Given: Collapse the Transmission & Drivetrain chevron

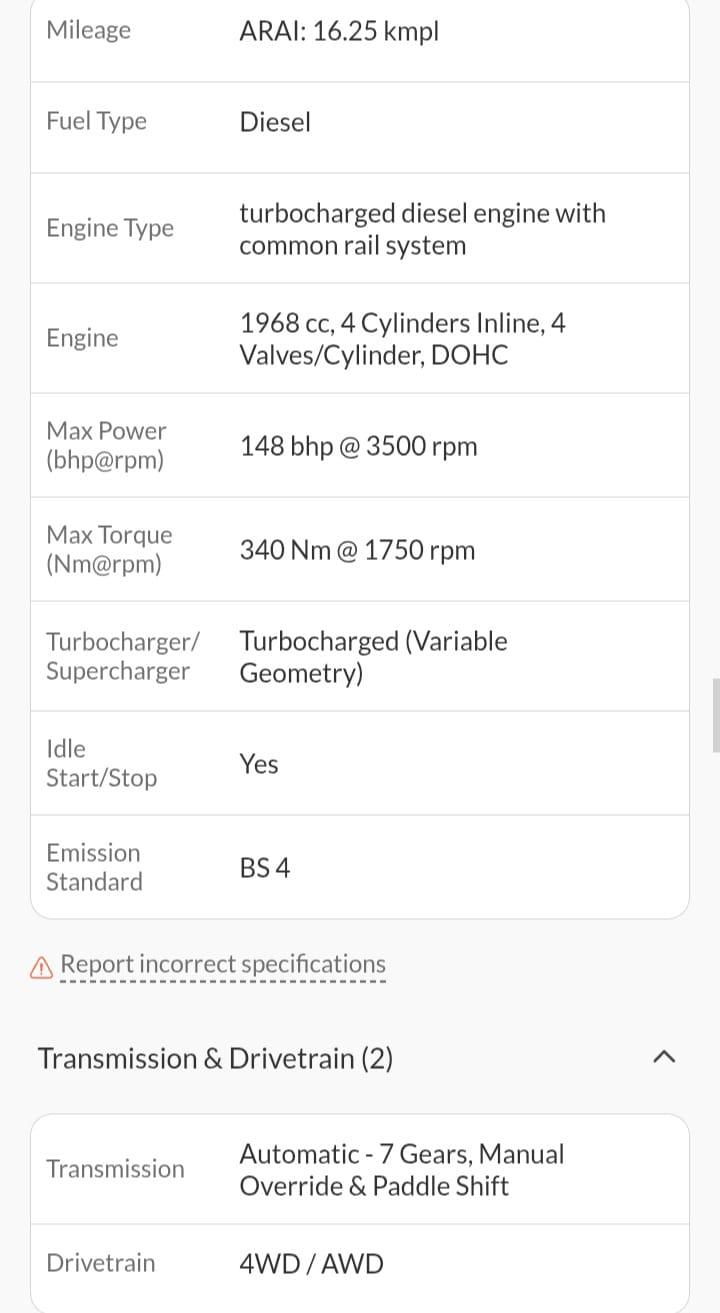Looking at the screenshot, I should point(663,1057).
